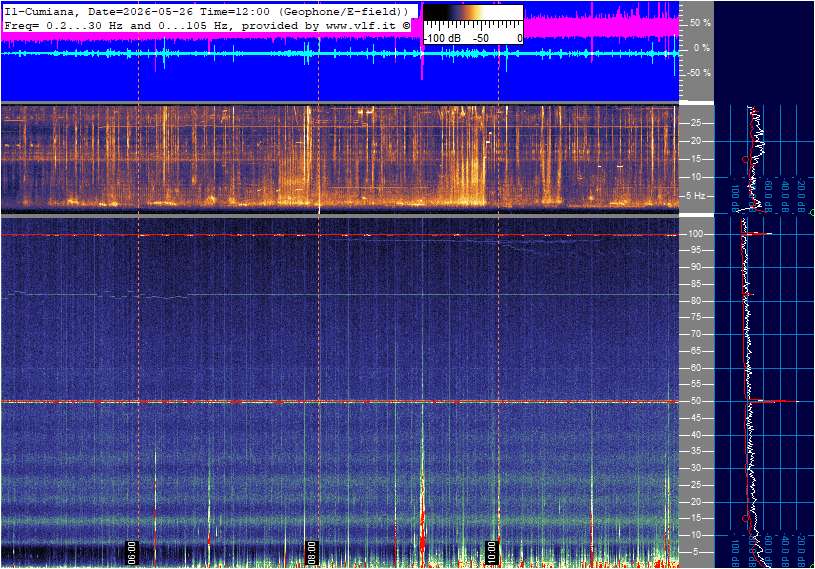Click the -100 dB to 0 color scale legend
This screenshot has width=815, height=569.
(473, 24)
